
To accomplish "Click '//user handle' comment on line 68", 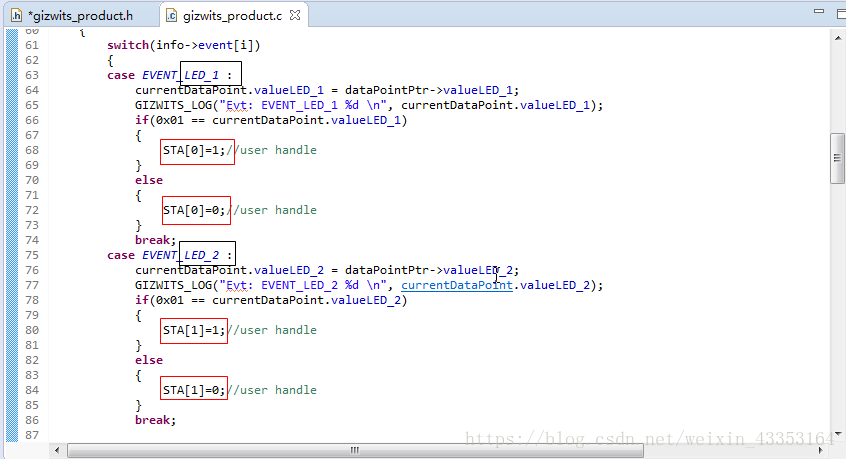I will [x=272, y=150].
